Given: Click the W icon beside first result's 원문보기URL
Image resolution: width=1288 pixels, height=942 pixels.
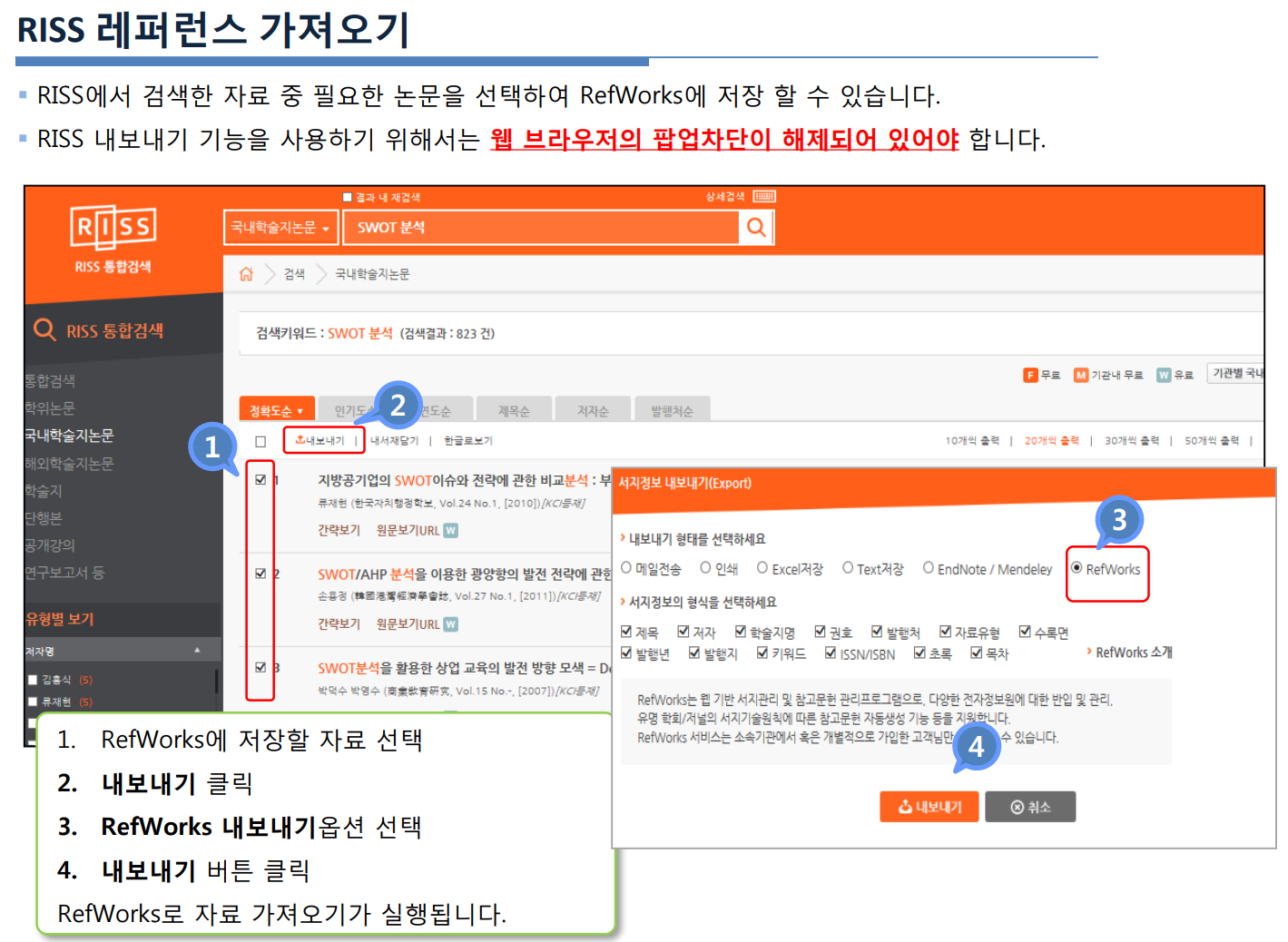Looking at the screenshot, I should (x=451, y=530).
